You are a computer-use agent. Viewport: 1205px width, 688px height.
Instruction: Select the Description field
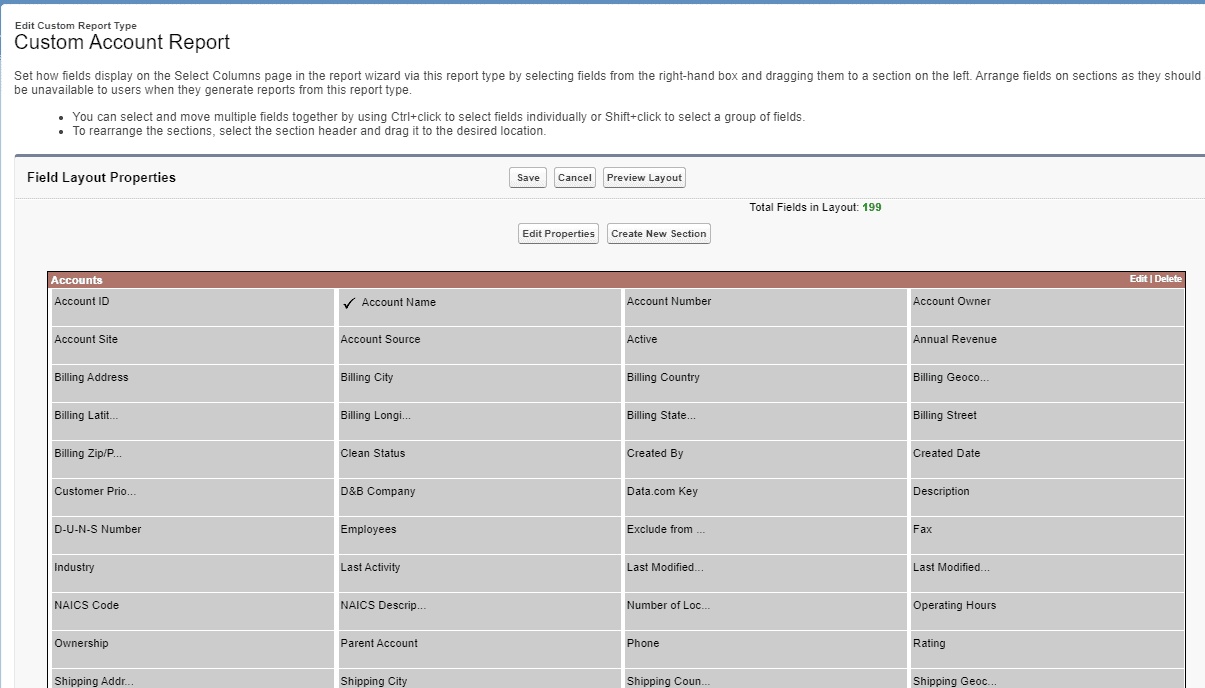coord(1047,497)
